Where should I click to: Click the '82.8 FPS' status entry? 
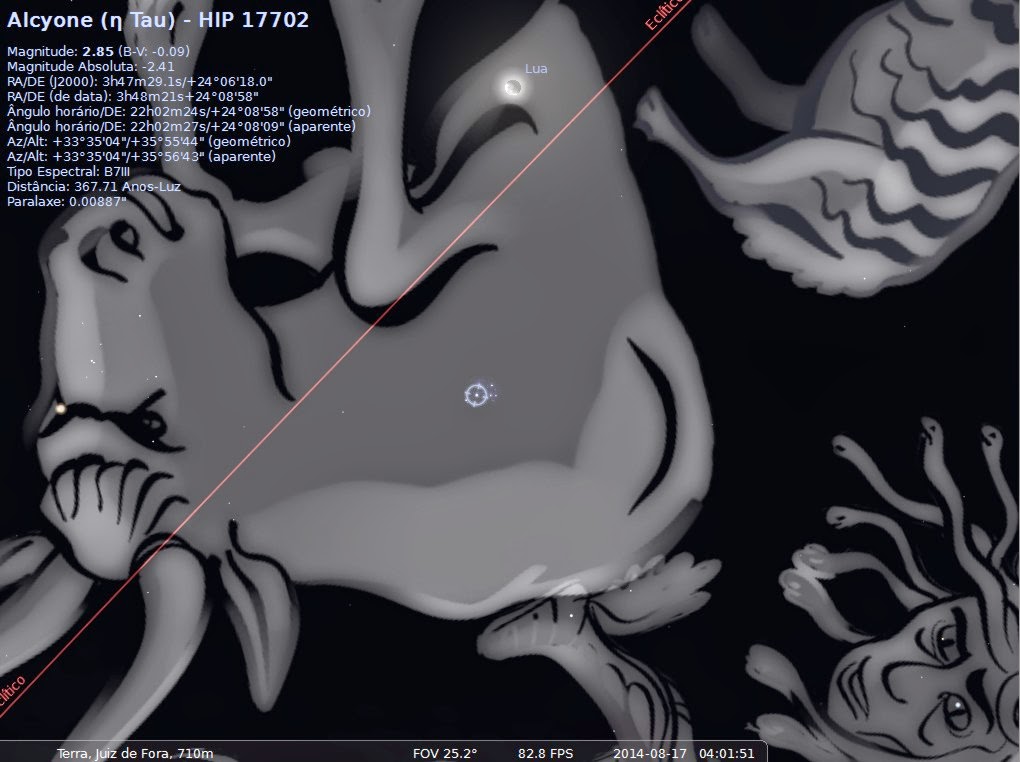click(x=545, y=754)
